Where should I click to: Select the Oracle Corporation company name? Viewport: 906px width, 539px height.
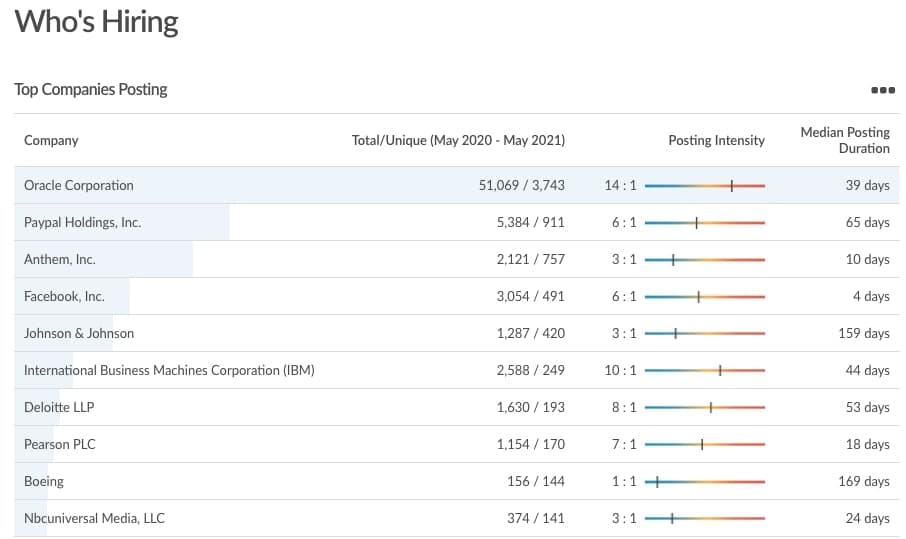(x=79, y=185)
